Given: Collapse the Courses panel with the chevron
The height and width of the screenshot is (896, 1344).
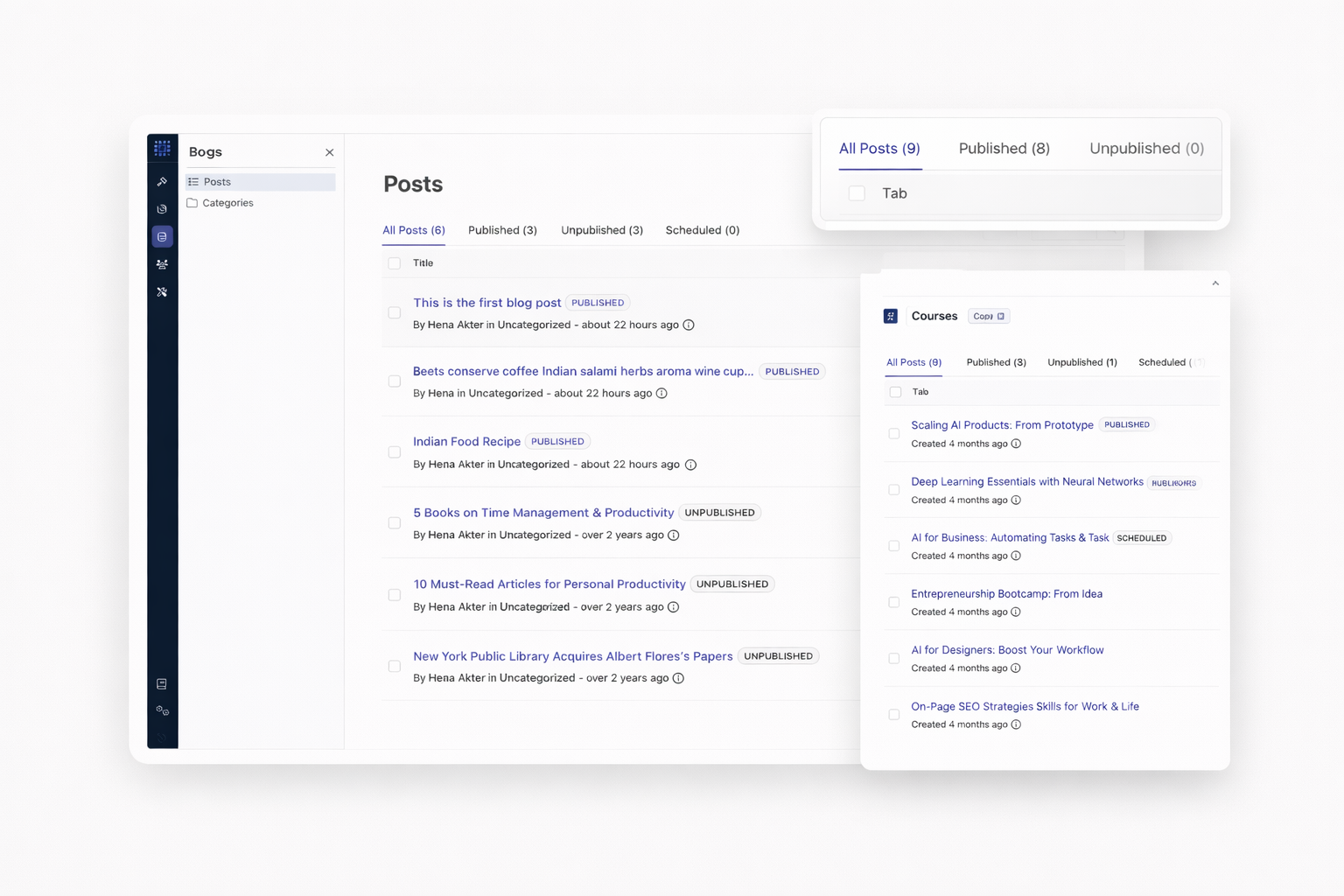Looking at the screenshot, I should tap(1215, 283).
